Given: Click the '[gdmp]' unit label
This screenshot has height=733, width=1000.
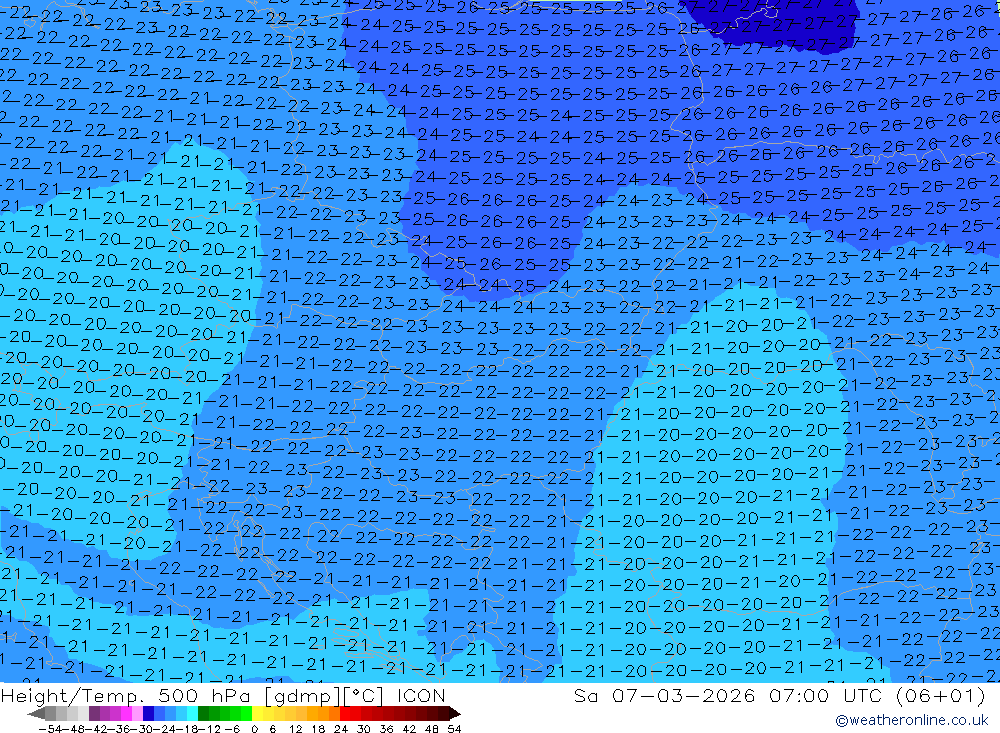Looking at the screenshot, I should pos(303,696).
